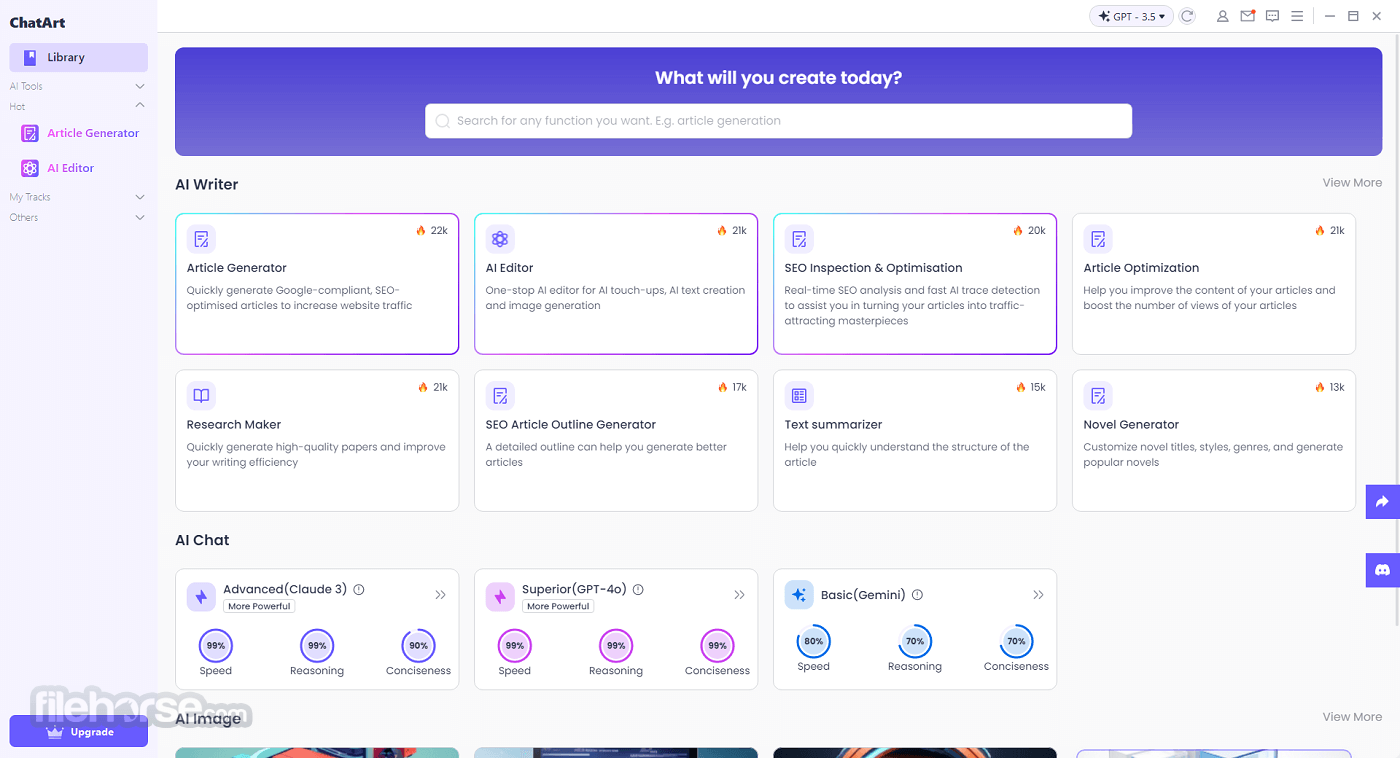Click the Text summarizer card title
1400x758 pixels.
tap(833, 425)
